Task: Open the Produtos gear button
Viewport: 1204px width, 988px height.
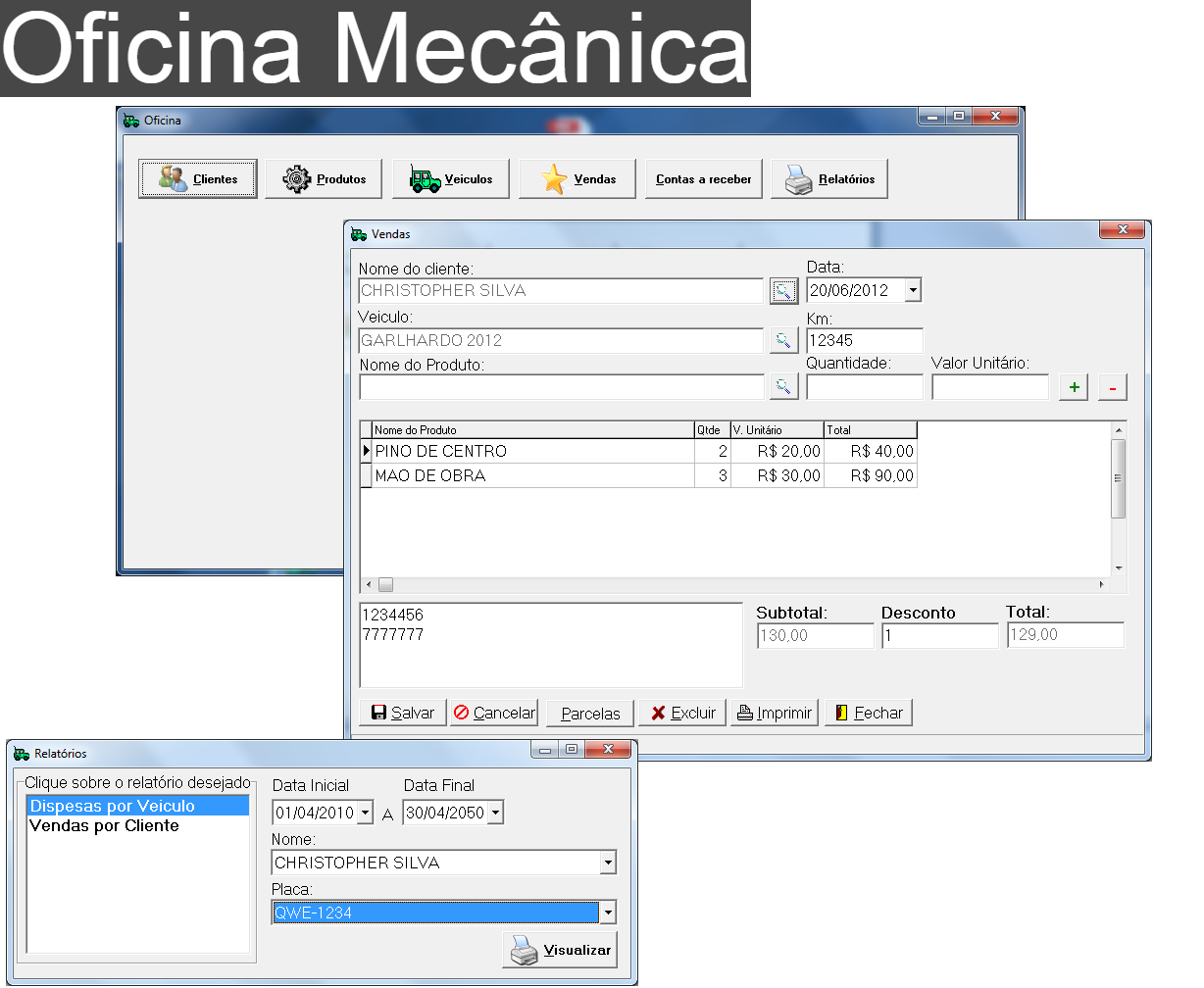Action: pos(324,179)
